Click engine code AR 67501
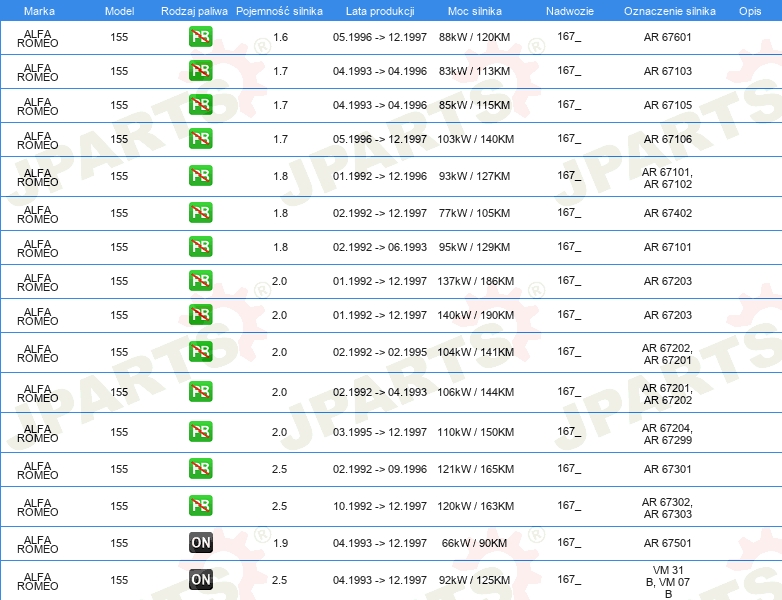Screen dimensions: 782x600 (667, 543)
